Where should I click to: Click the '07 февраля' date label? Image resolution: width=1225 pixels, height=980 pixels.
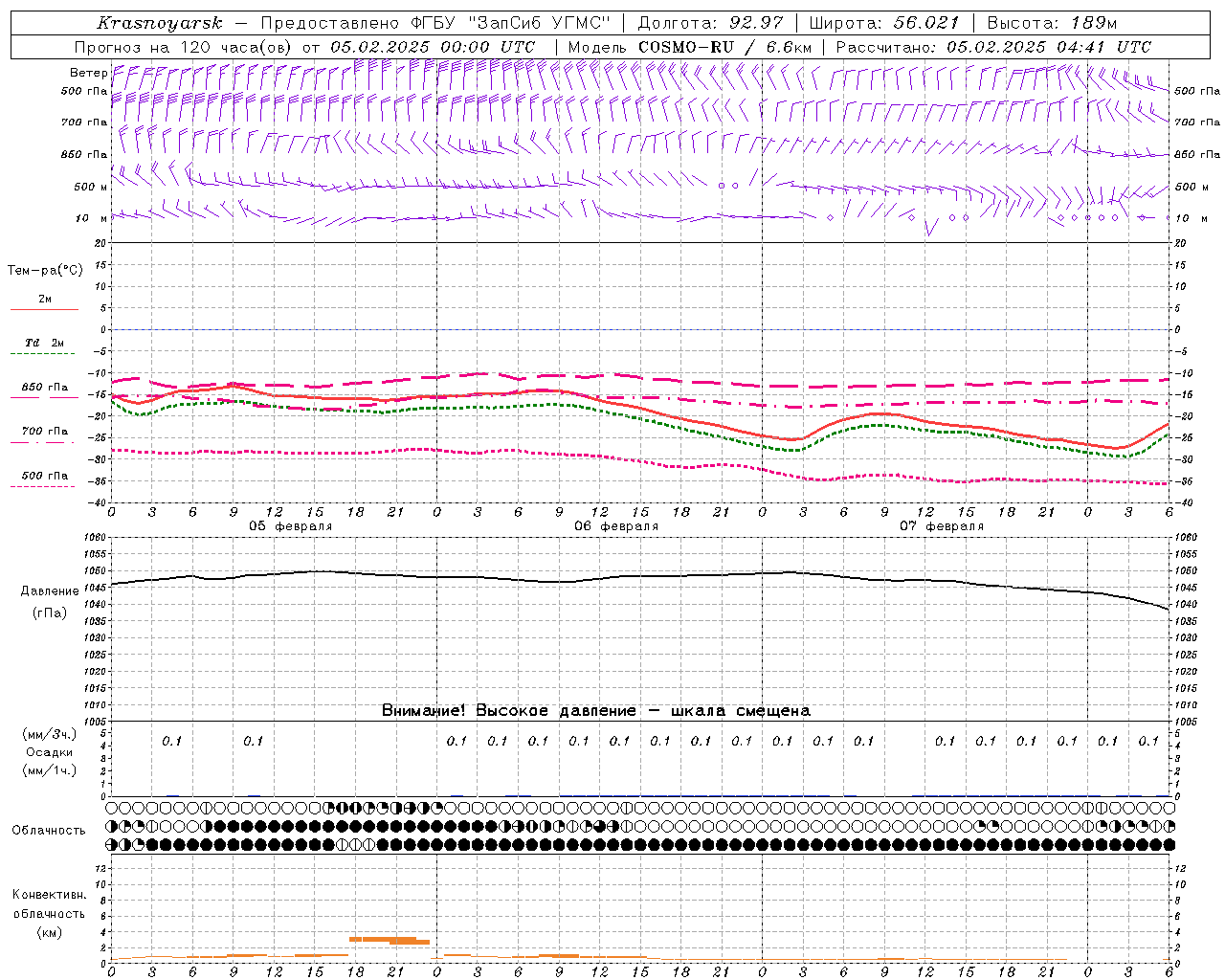tap(942, 526)
